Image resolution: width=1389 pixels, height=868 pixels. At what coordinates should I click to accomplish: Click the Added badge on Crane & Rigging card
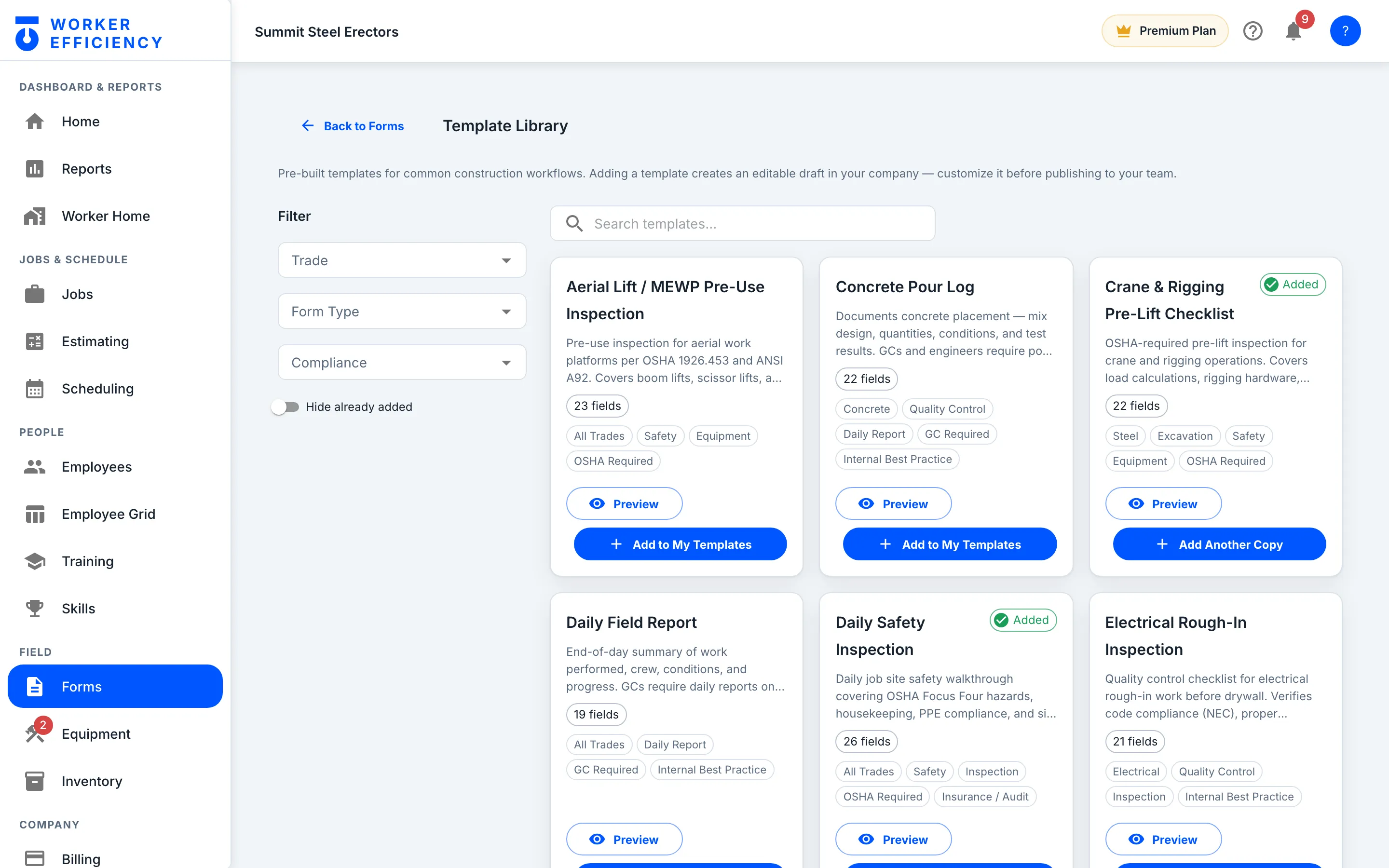point(1293,284)
